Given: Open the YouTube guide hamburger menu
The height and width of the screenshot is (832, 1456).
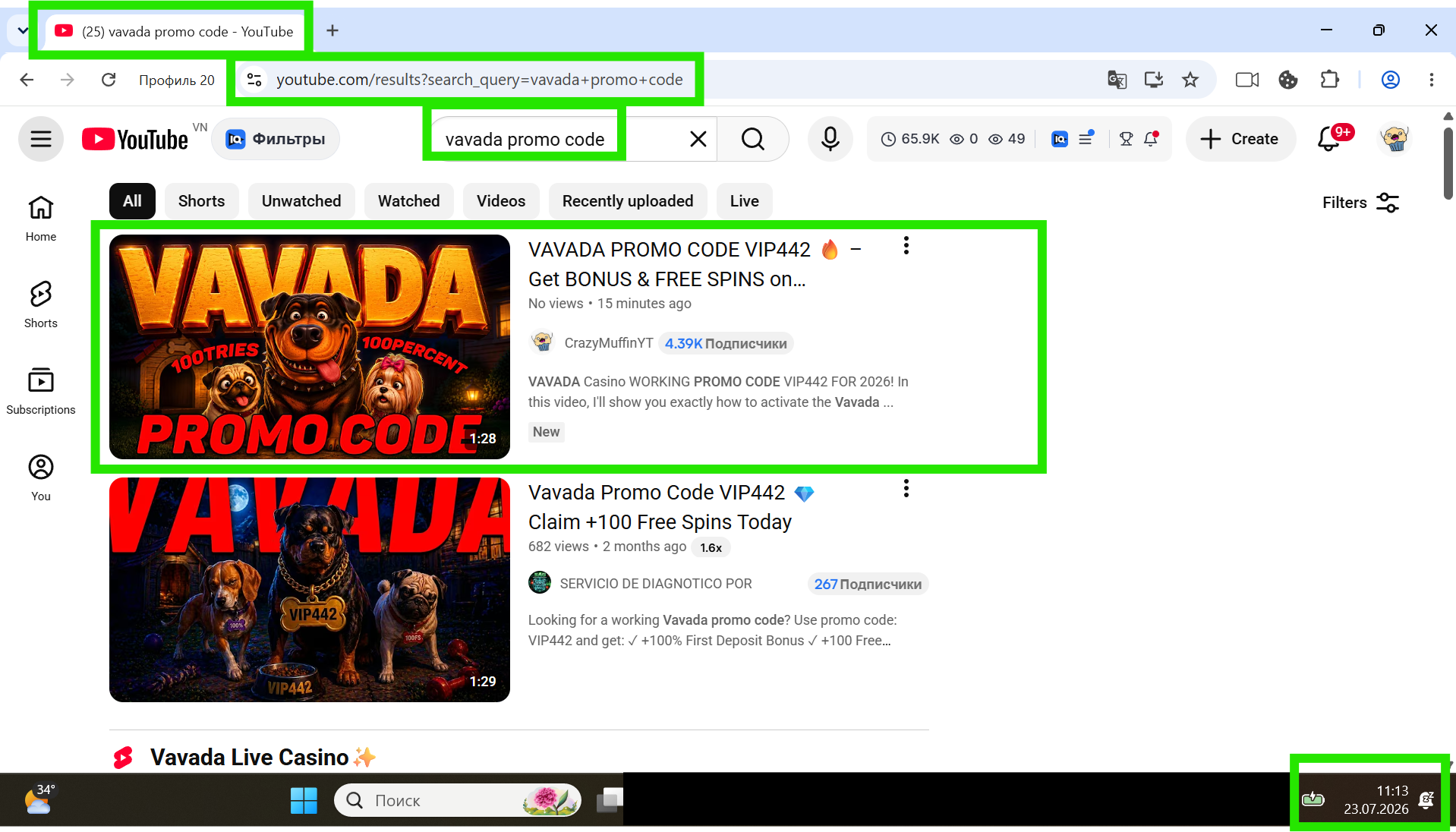Looking at the screenshot, I should point(41,139).
